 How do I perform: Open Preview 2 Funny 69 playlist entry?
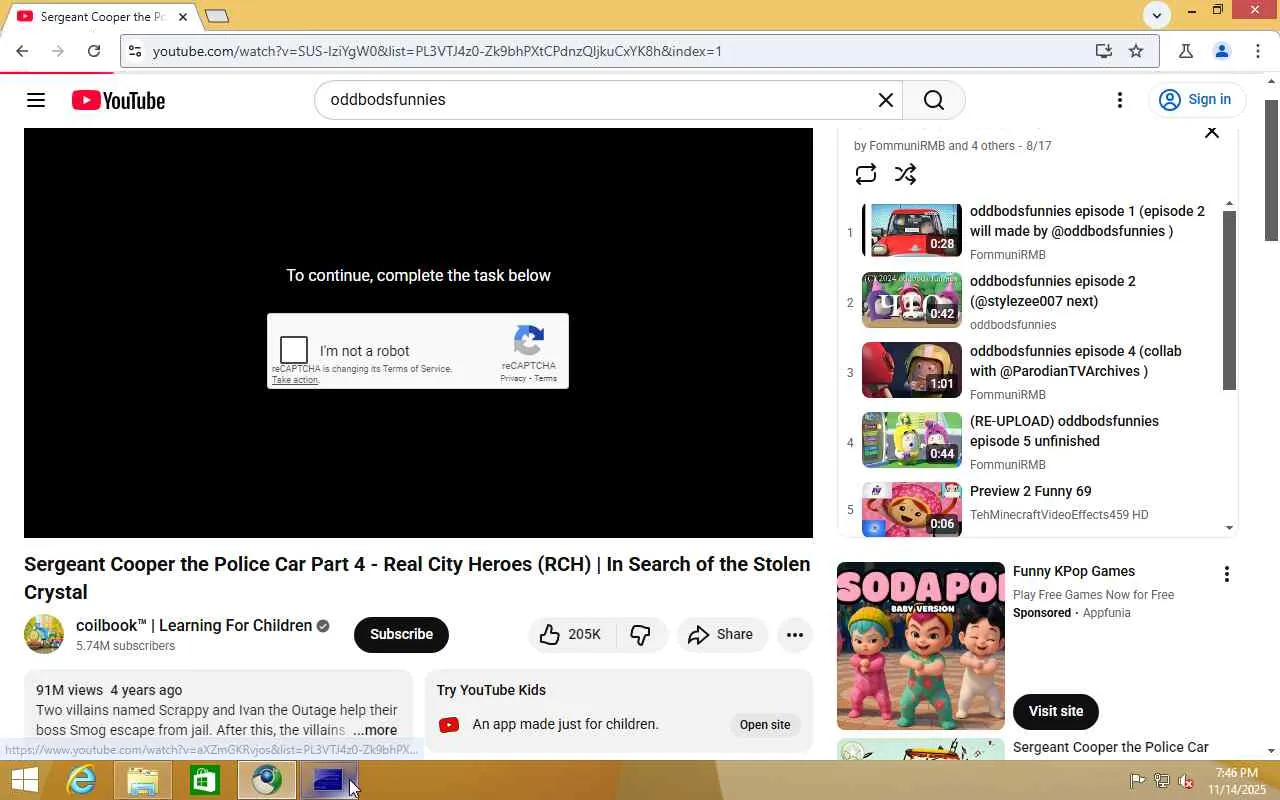pyautogui.click(x=1040, y=509)
